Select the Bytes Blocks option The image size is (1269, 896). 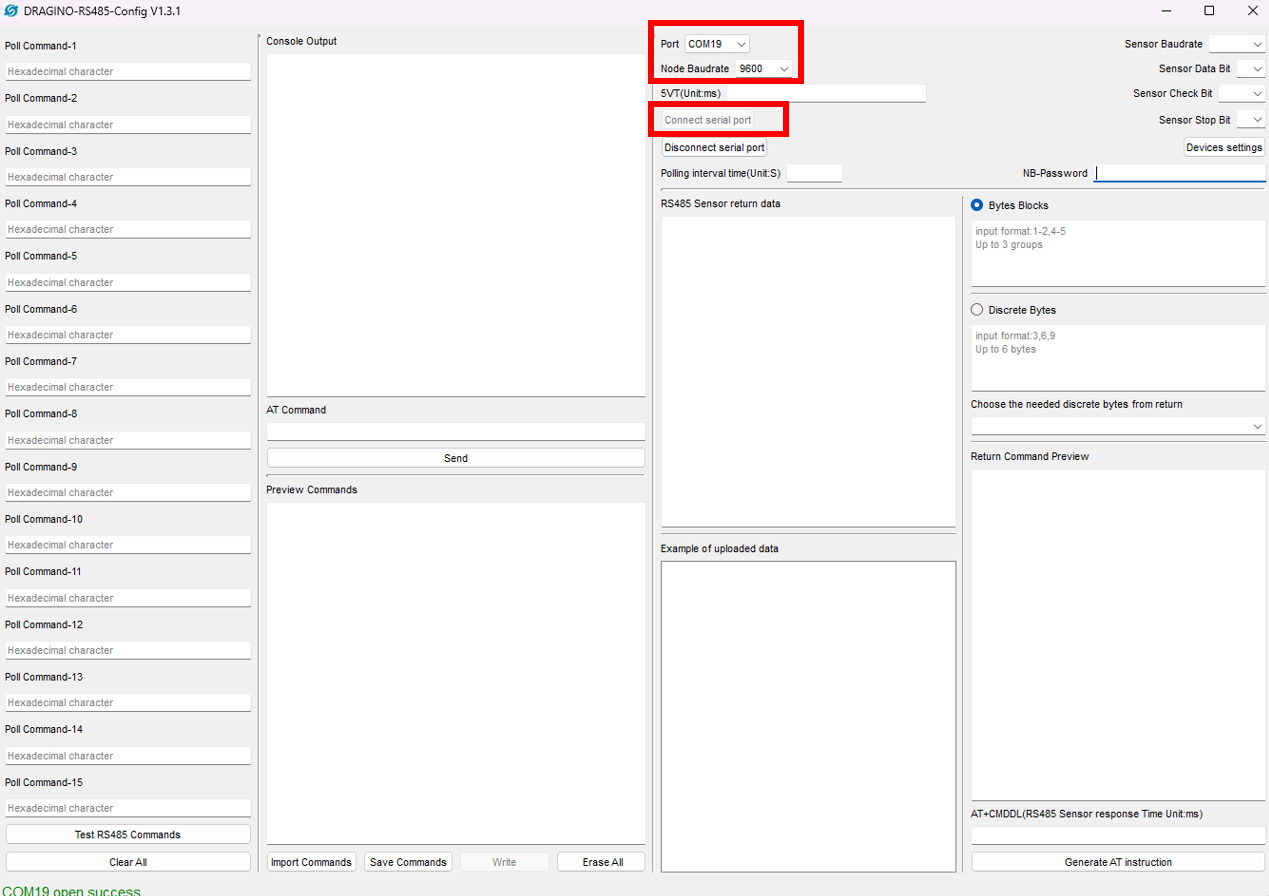(x=975, y=205)
